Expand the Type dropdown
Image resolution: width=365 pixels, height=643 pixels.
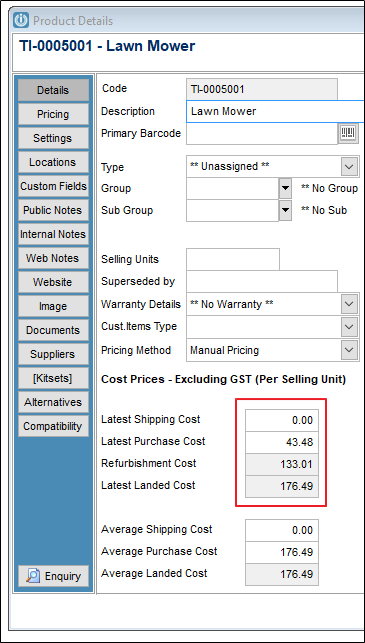click(x=349, y=166)
